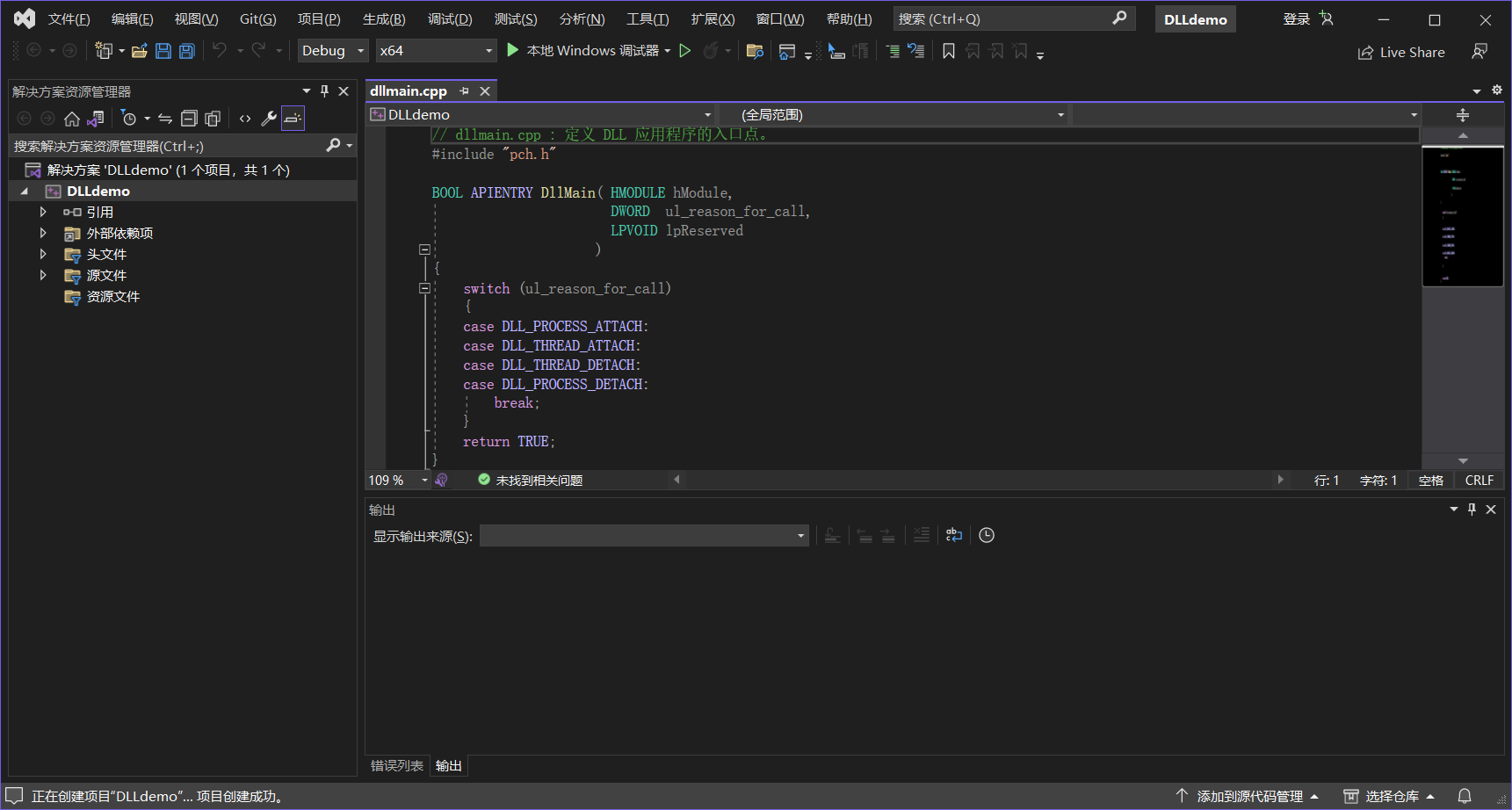This screenshot has height=810, width=1512.
Task: Start without debugging using the outlined play icon
Action: coord(685,51)
